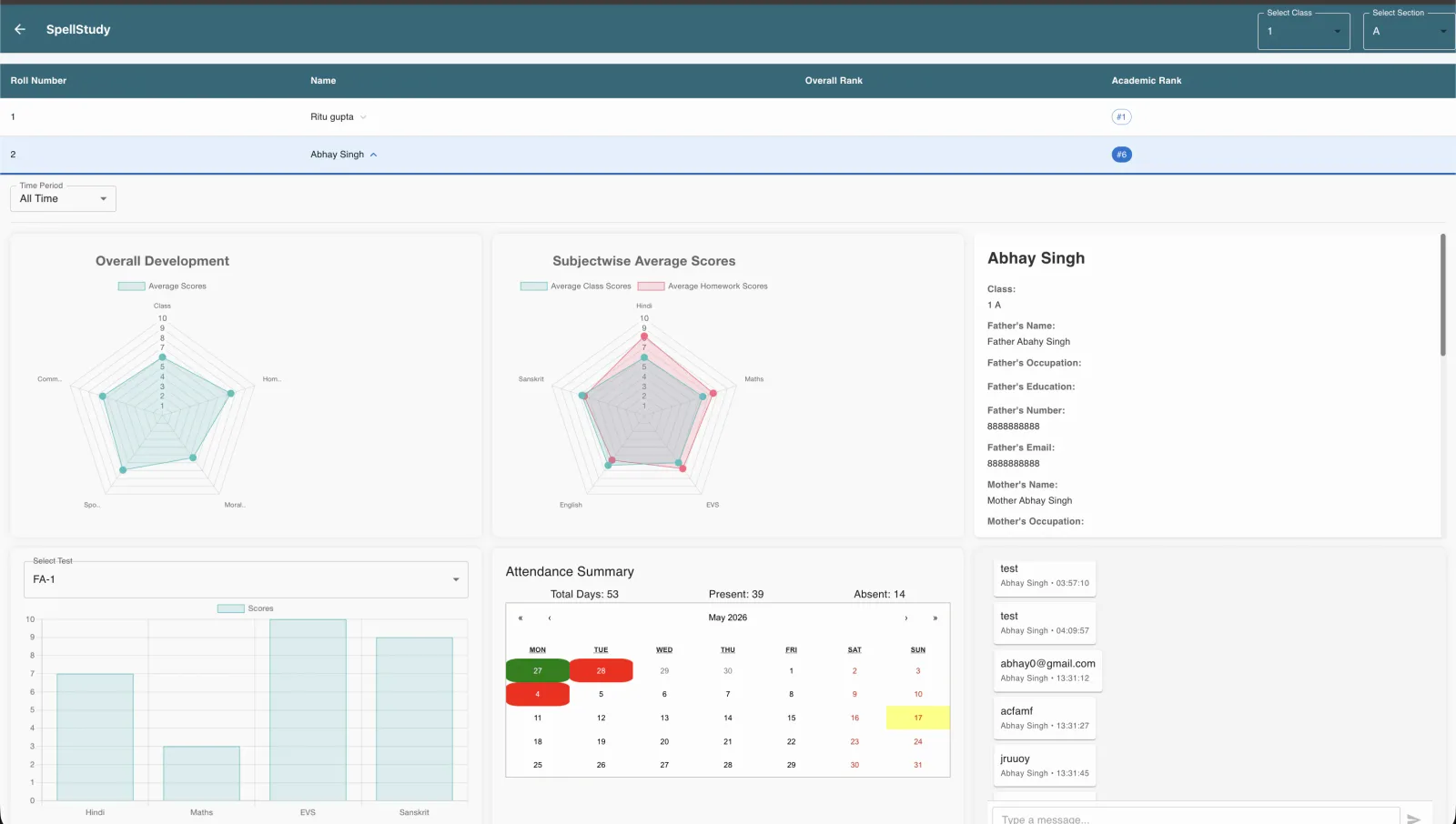1456x824 pixels.
Task: Select the red day 4 in calendar
Action: [538, 694]
